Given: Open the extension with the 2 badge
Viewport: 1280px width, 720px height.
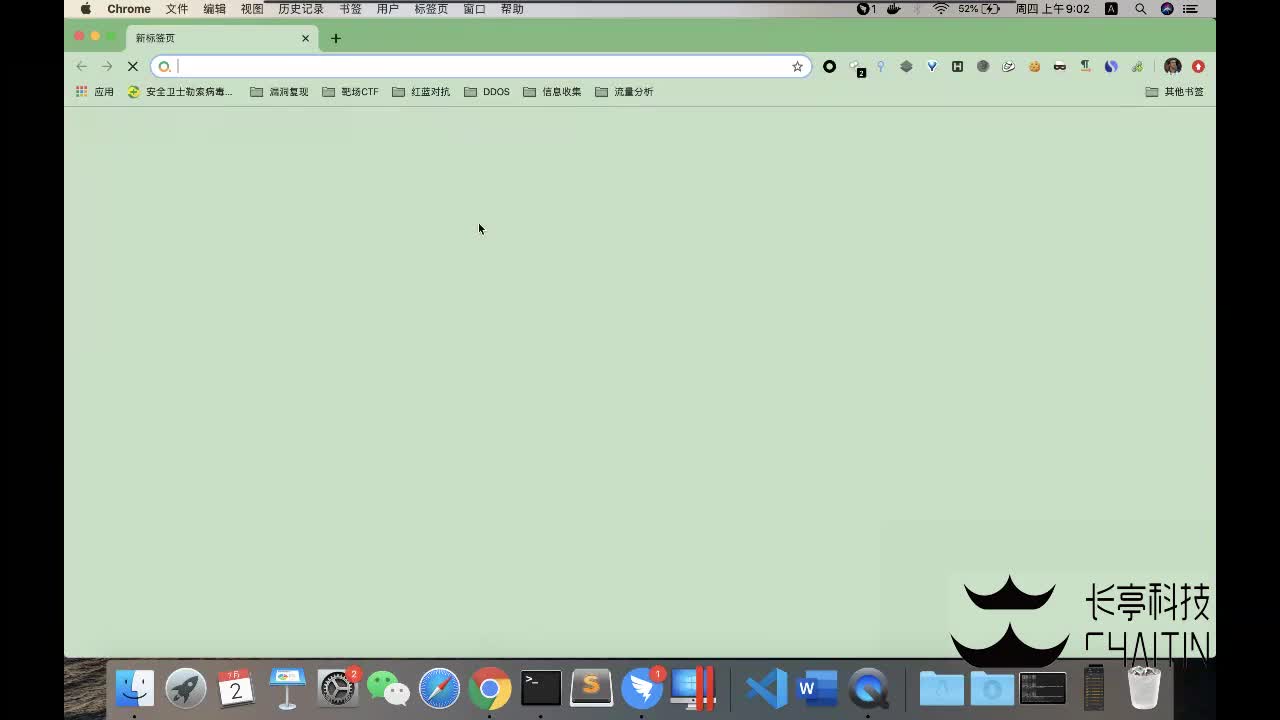Looking at the screenshot, I should (857, 67).
